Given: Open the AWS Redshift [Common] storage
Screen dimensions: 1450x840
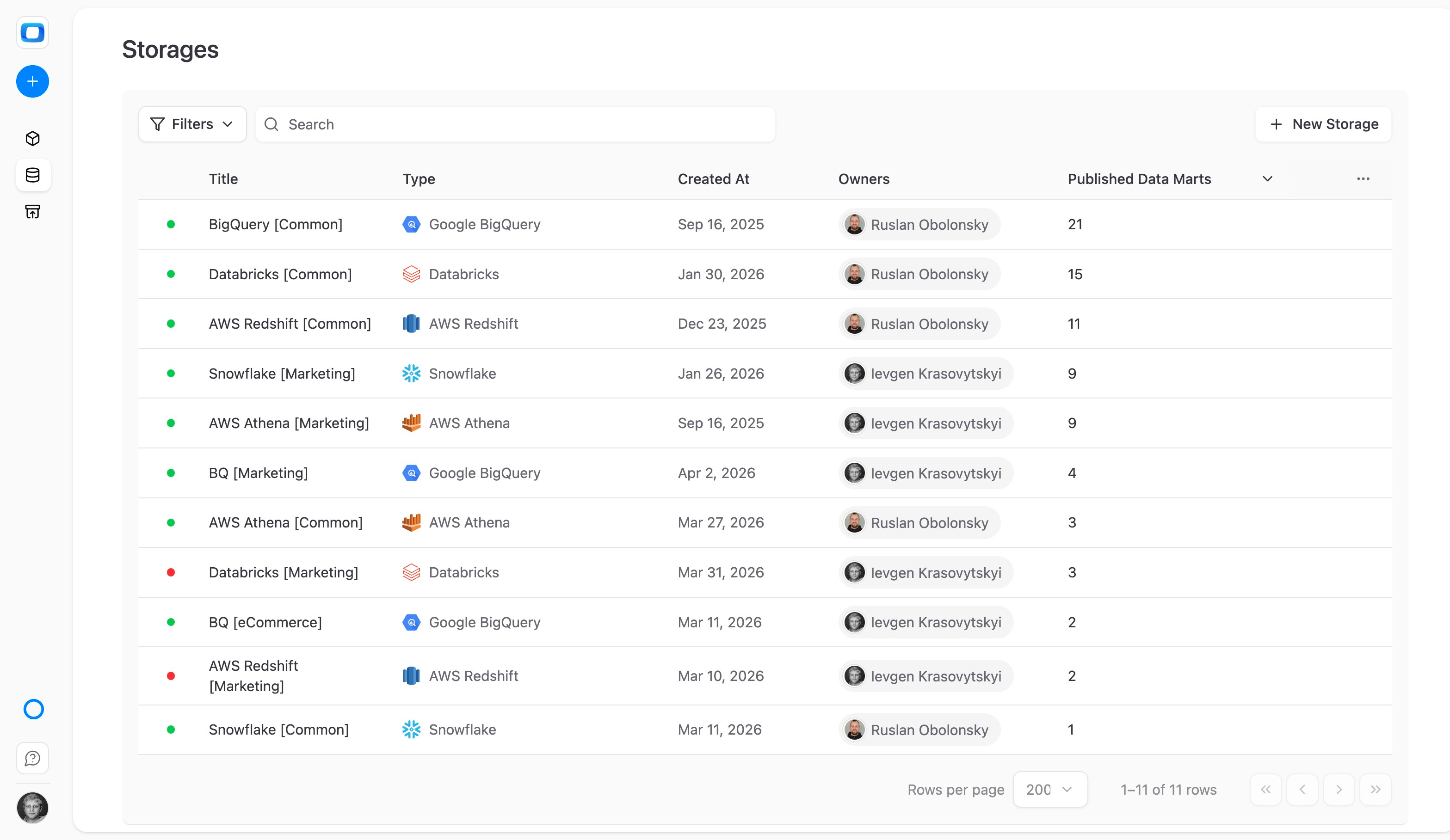Looking at the screenshot, I should 290,324.
